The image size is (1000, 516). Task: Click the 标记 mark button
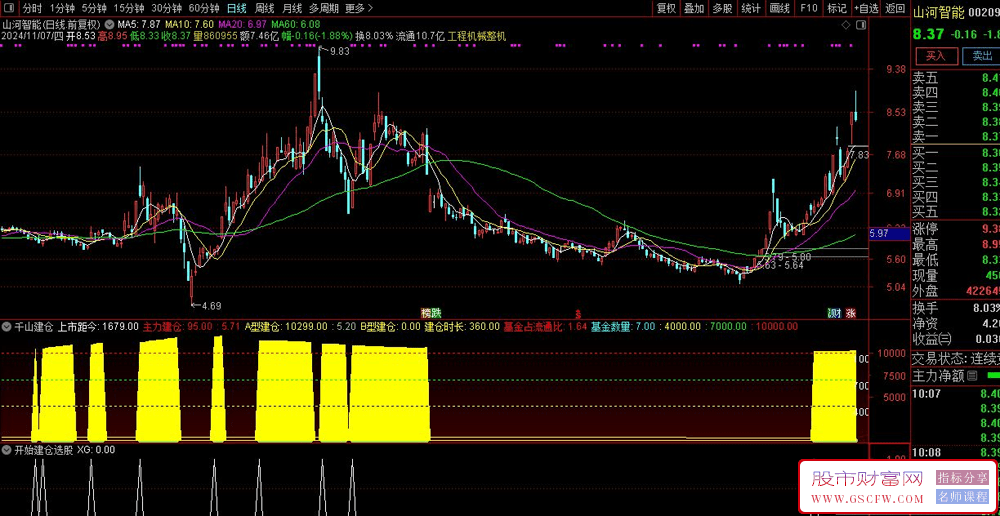pos(836,8)
